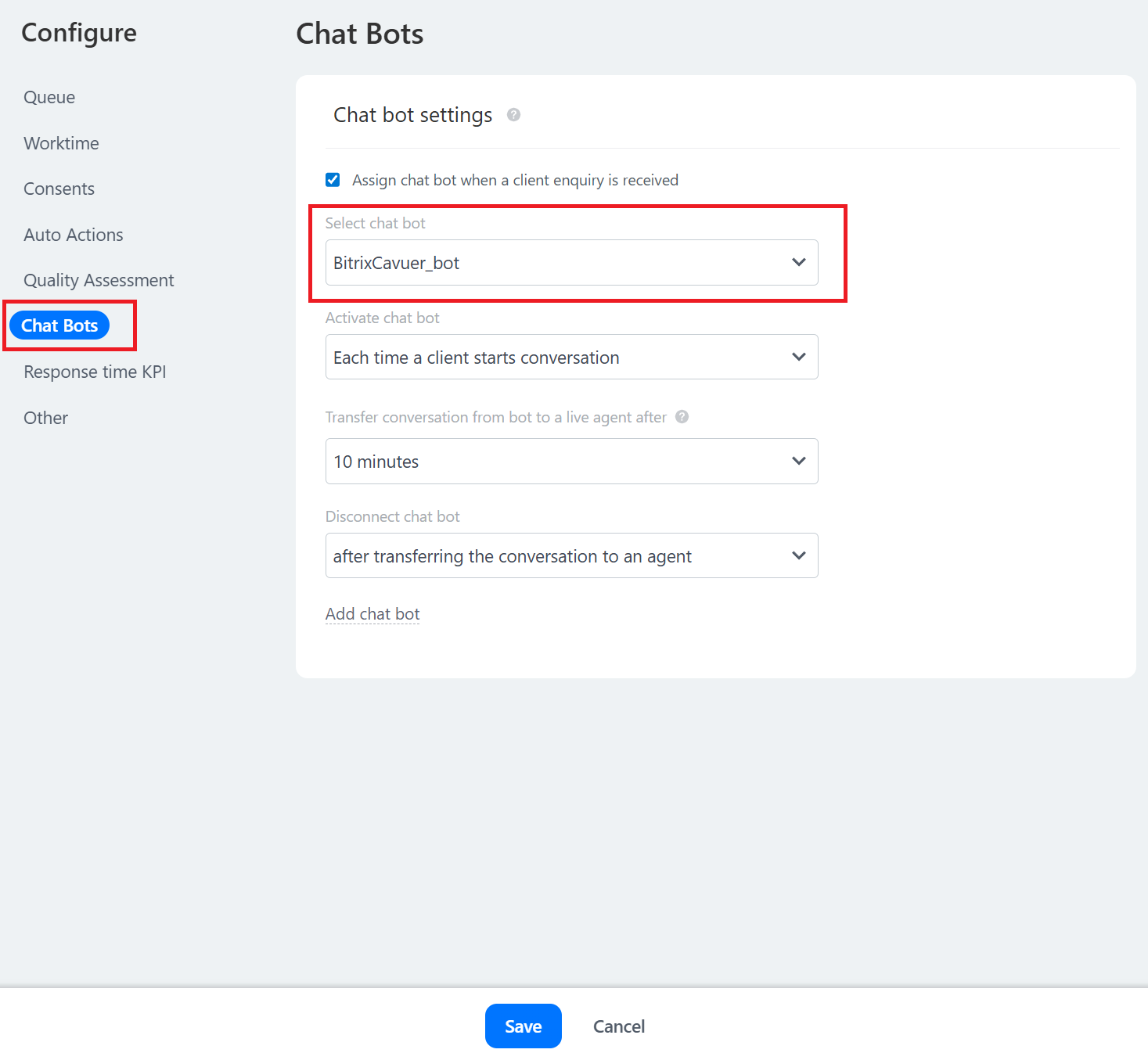Click help icon beside Chat bot settings
This screenshot has width=1148, height=1053.
[x=513, y=115]
